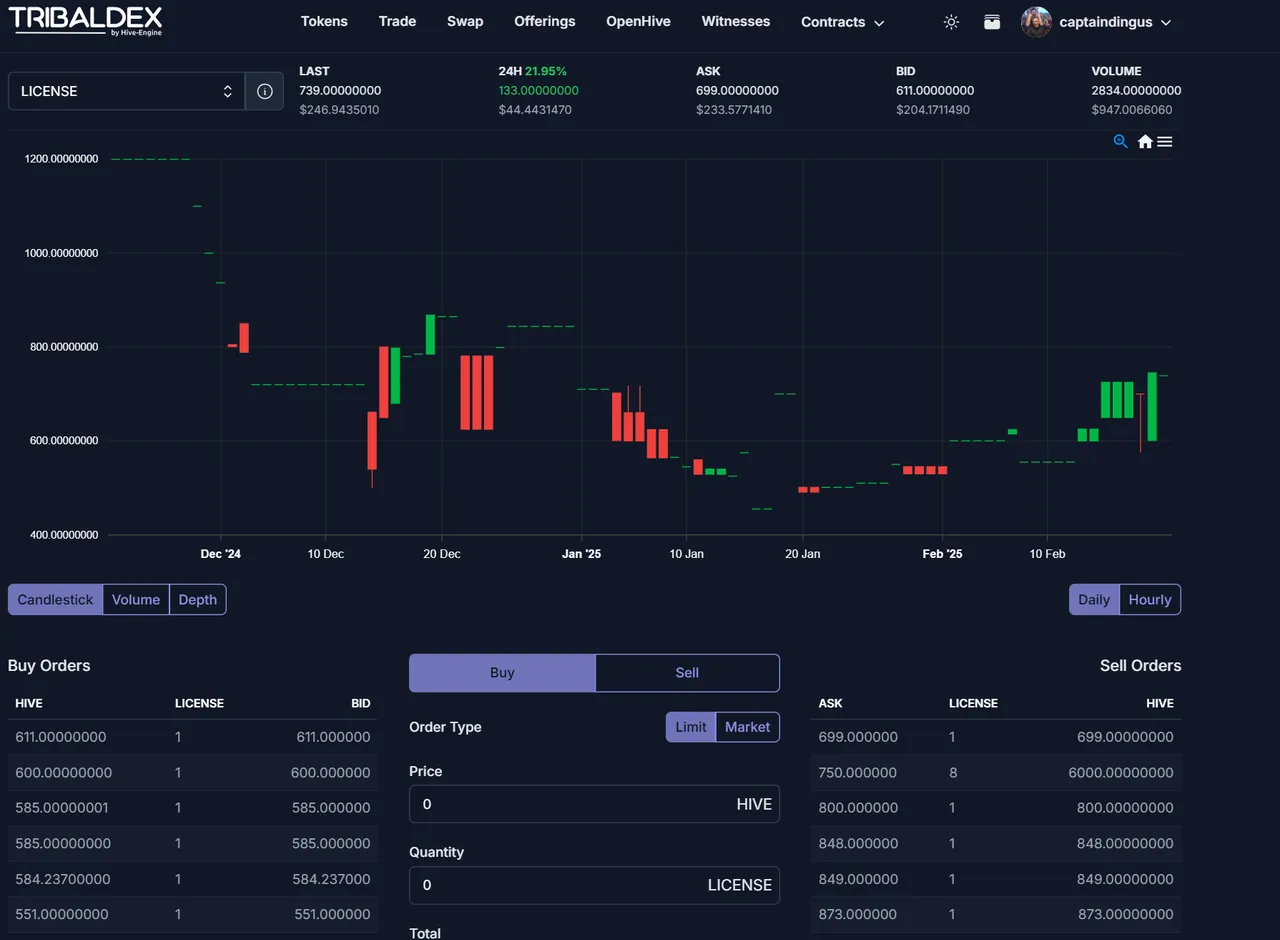Click the Buy Orders heading
Screen dimensions: 1280x940
tap(49, 666)
